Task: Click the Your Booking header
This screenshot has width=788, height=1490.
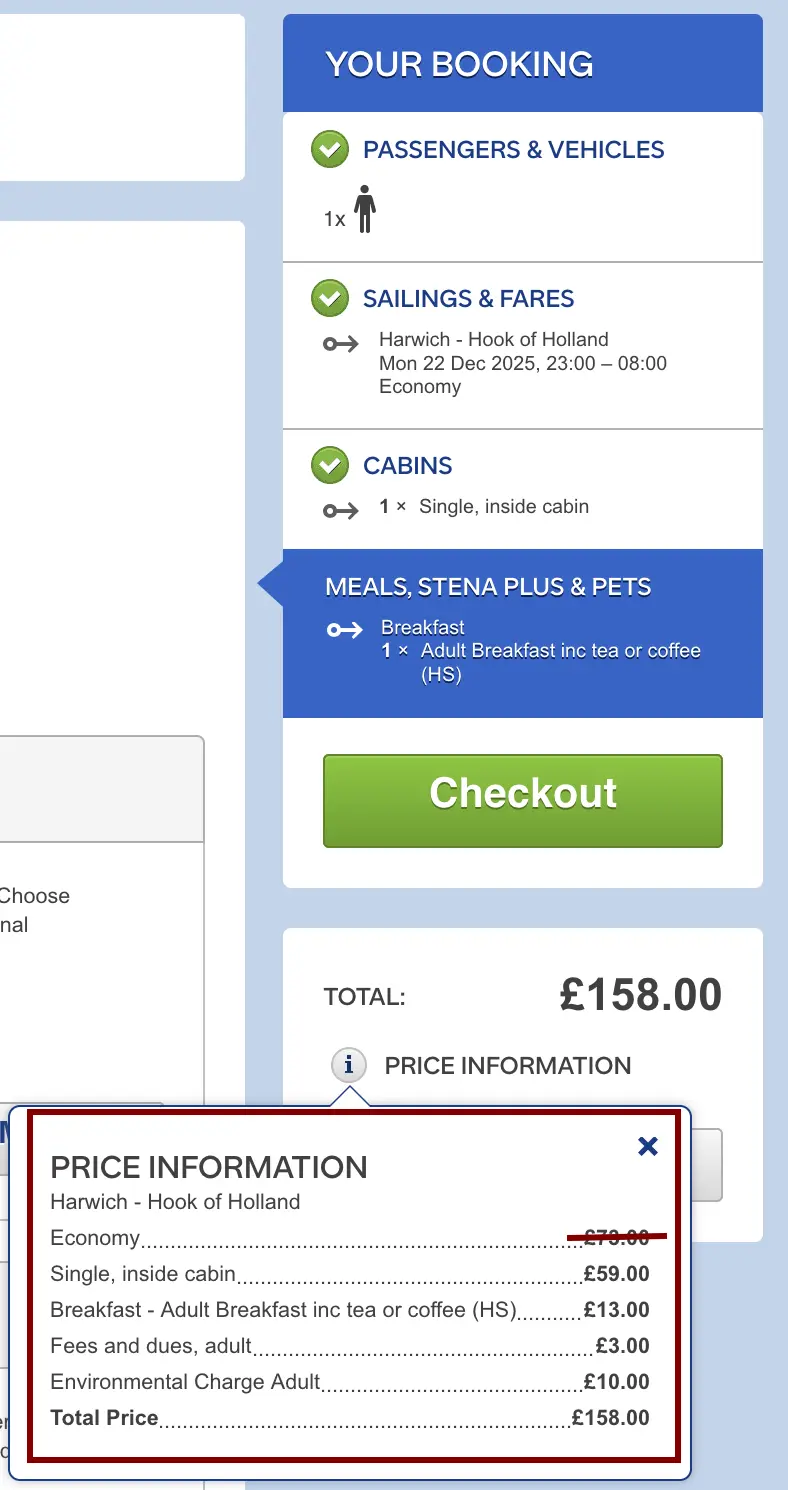Action: (459, 64)
